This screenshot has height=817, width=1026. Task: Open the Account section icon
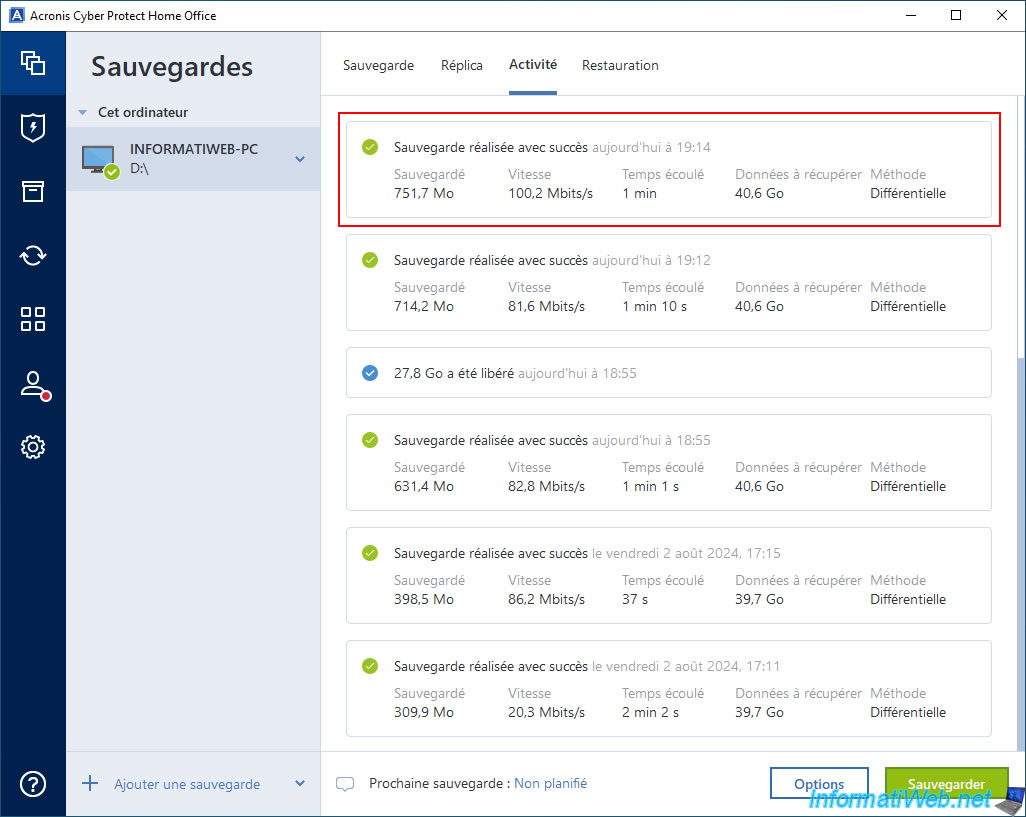pyautogui.click(x=34, y=385)
